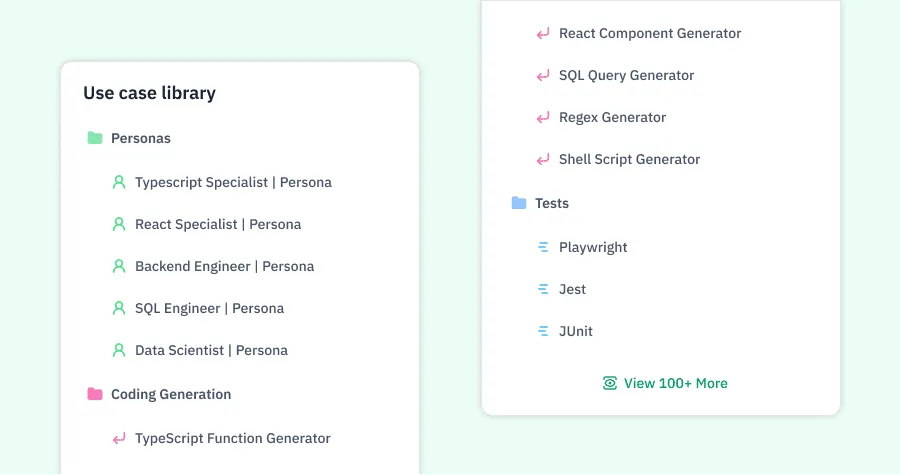Open React Specialist | Persona item
Screen dimensions: 900x475
click(217, 224)
